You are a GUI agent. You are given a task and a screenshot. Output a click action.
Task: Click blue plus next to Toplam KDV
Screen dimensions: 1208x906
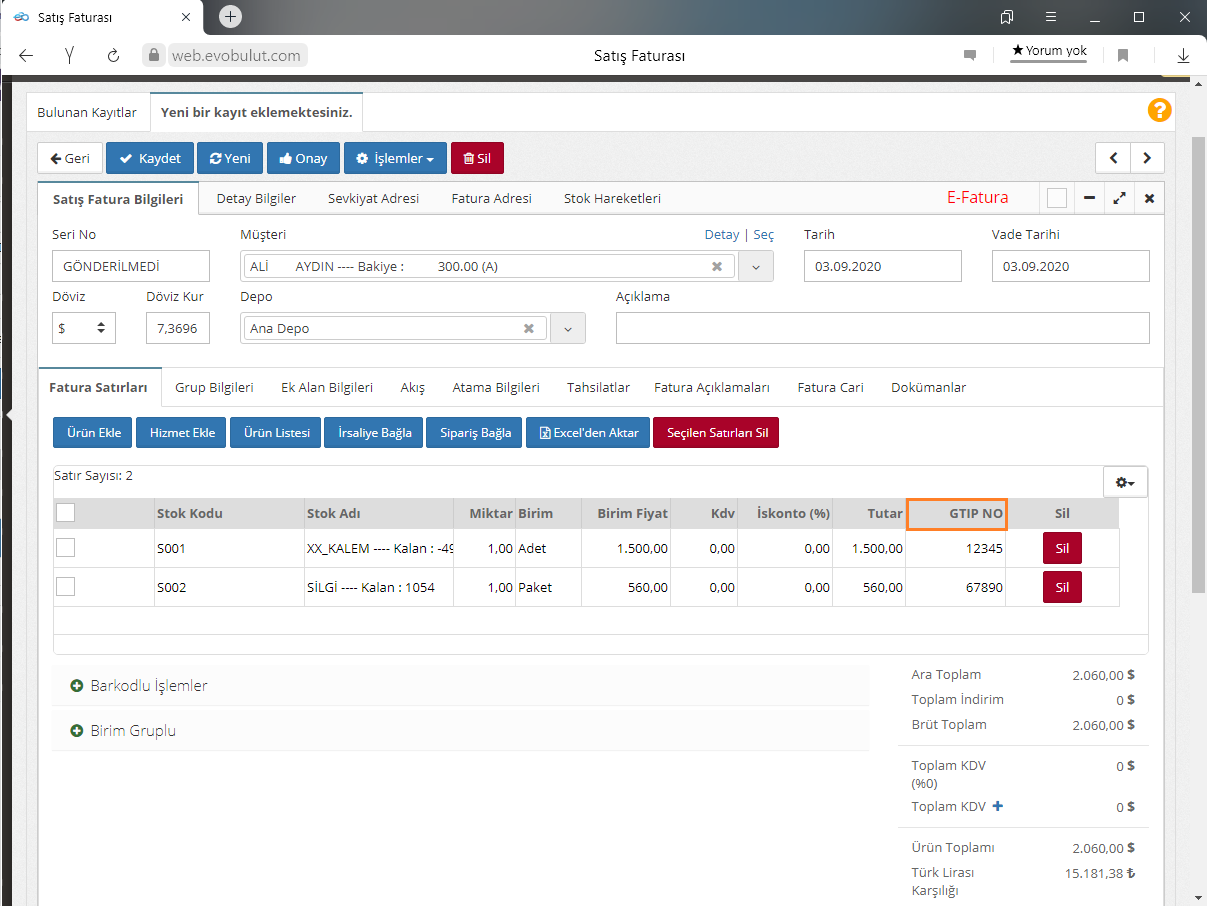coord(996,806)
